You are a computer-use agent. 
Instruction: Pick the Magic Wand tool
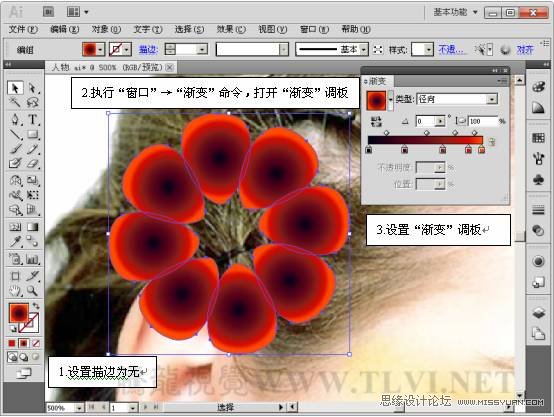(x=15, y=102)
